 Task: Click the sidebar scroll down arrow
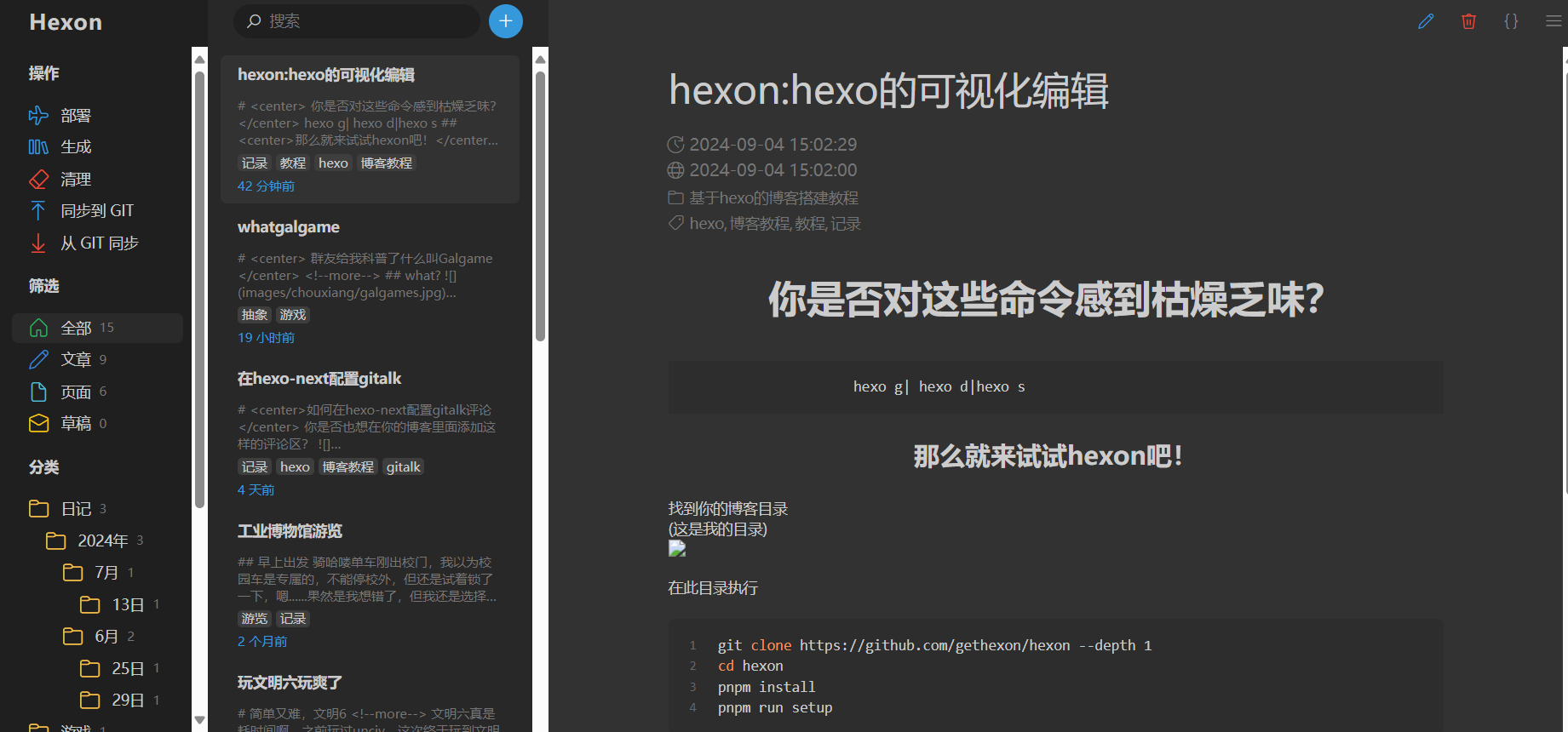200,720
